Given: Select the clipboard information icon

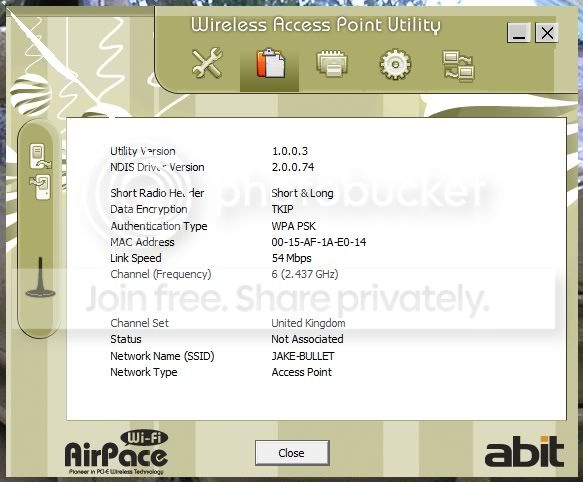Looking at the screenshot, I should point(270,63).
